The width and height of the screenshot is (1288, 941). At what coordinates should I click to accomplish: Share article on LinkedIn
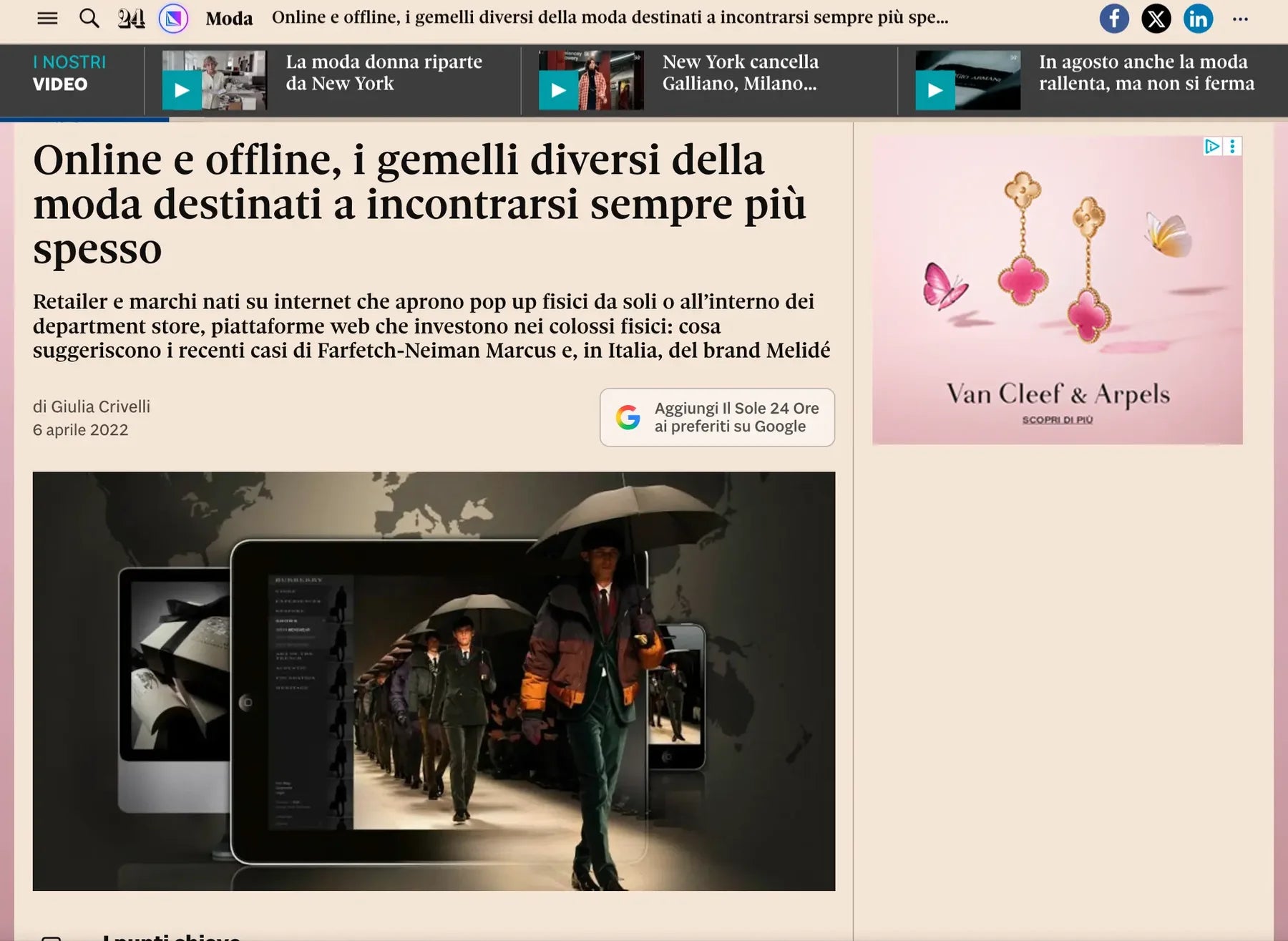(1198, 18)
